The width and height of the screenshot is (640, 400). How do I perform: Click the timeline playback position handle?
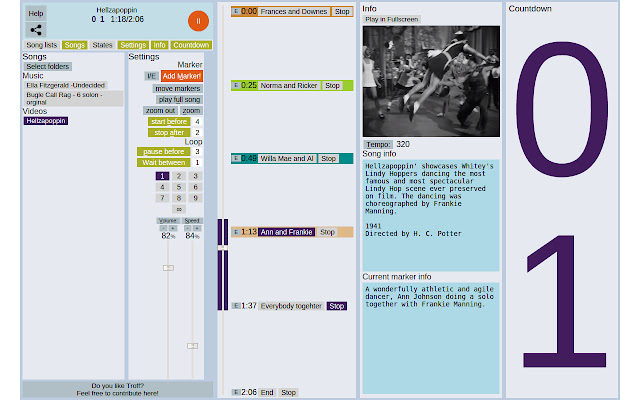click(x=223, y=247)
